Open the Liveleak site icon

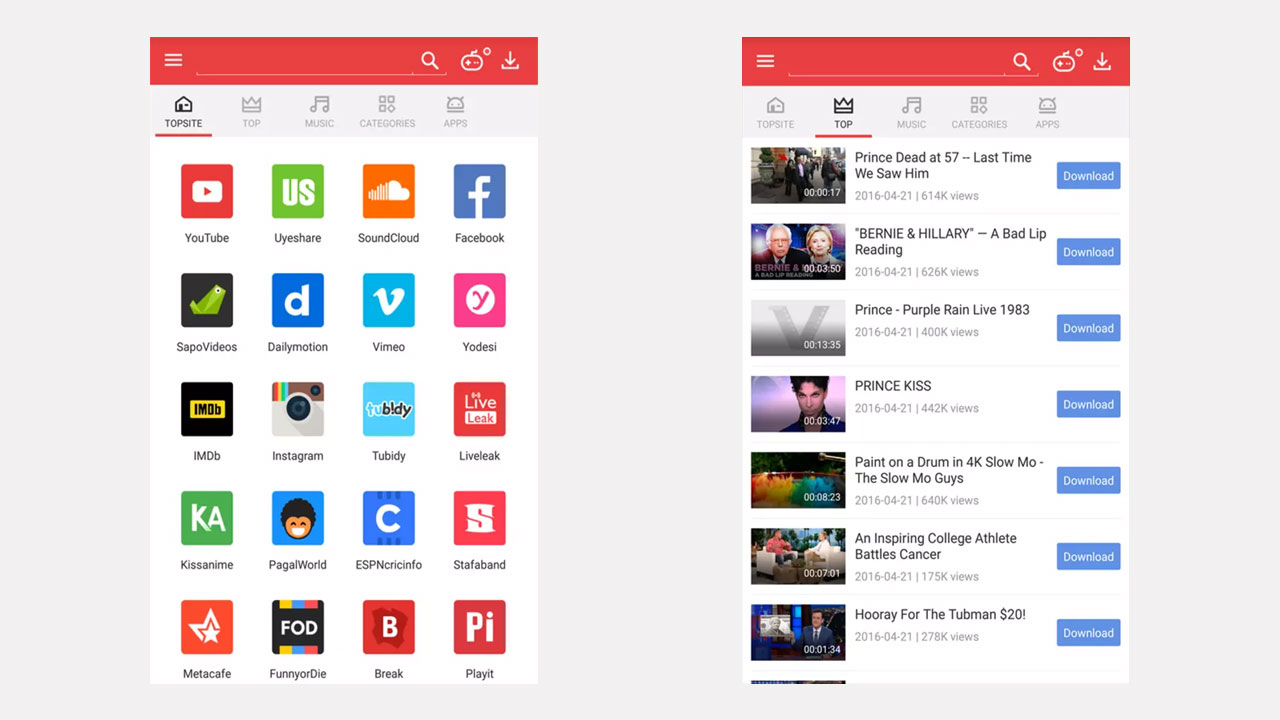[480, 409]
